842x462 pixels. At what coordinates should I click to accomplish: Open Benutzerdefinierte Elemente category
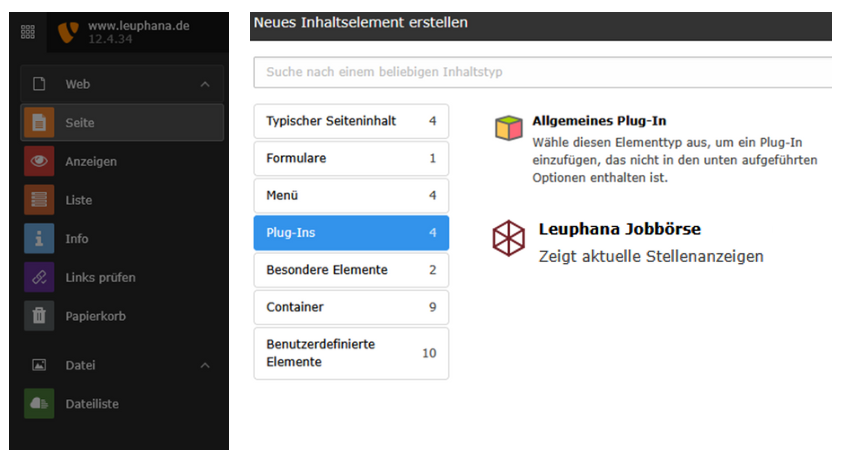click(x=351, y=353)
